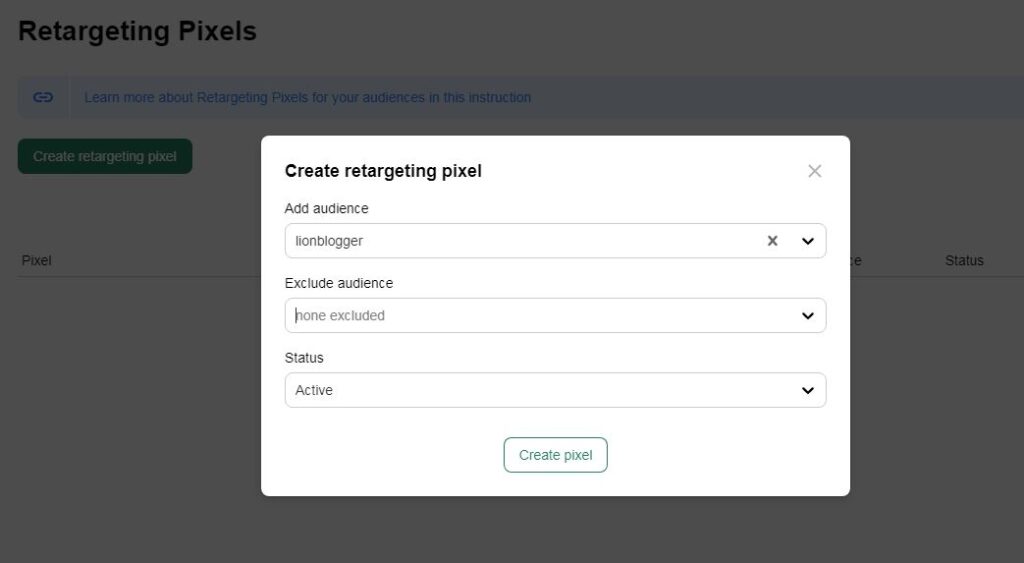Open the Exclude audience dropdown chevron

(808, 316)
